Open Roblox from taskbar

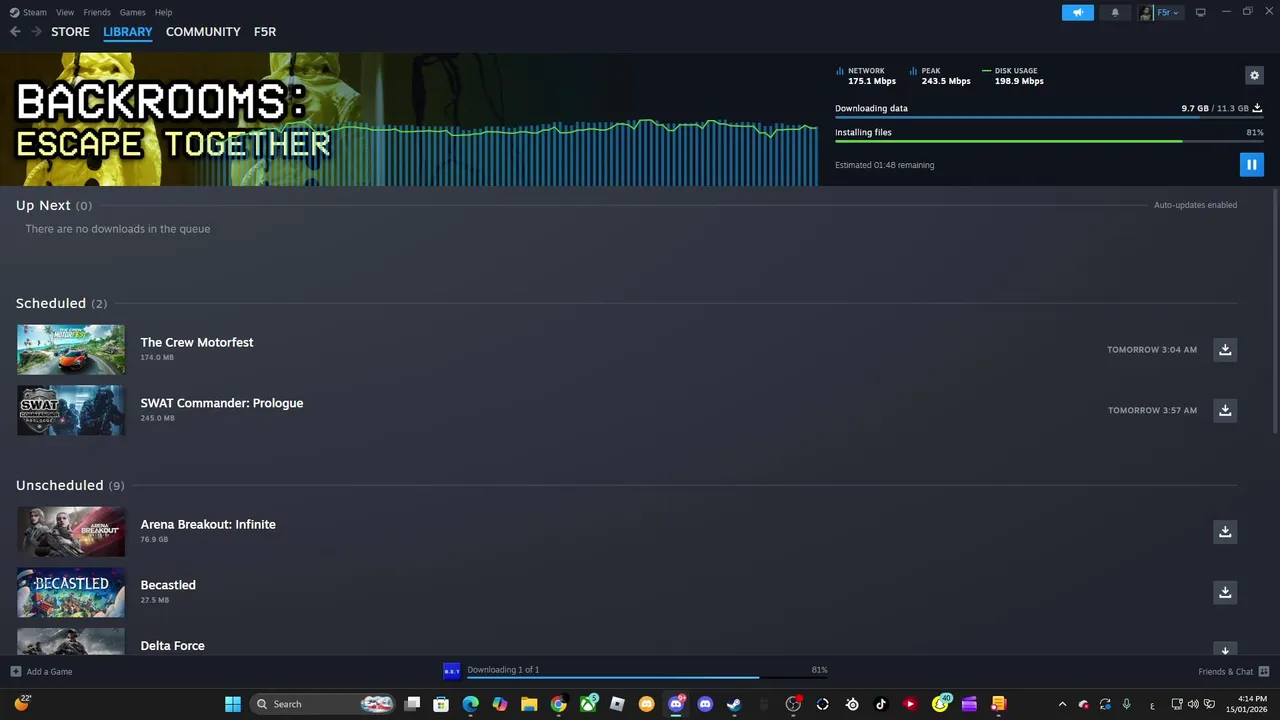617,704
